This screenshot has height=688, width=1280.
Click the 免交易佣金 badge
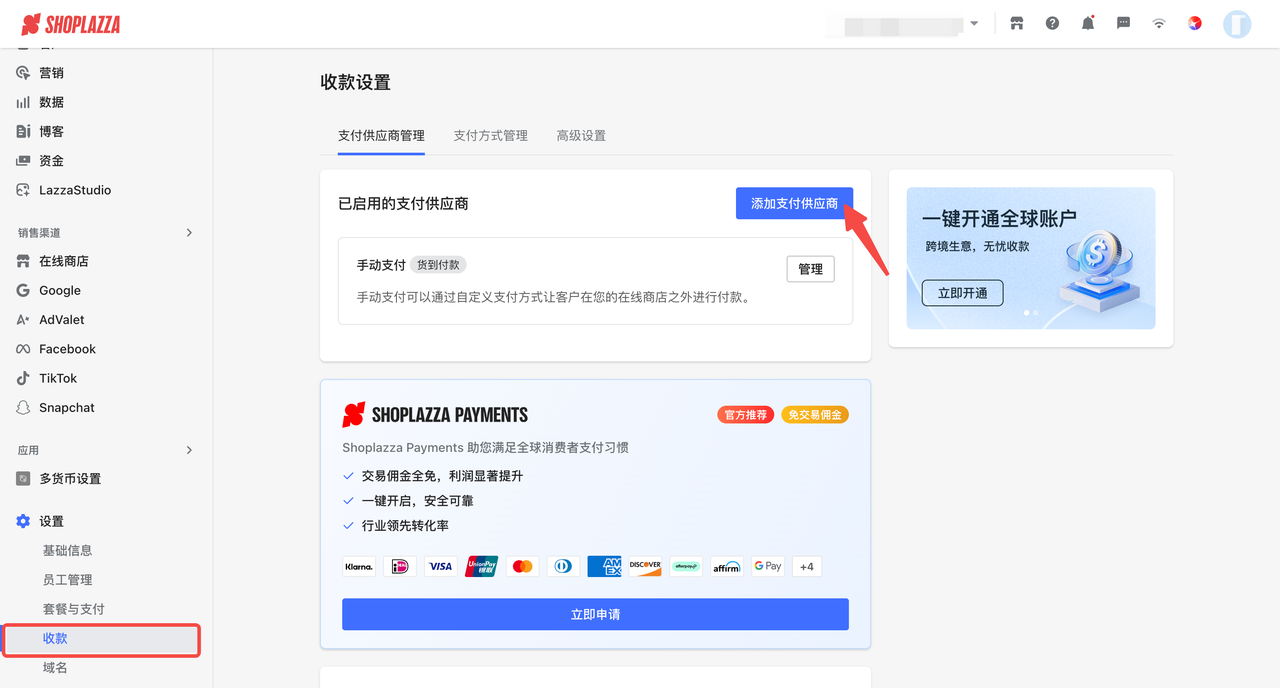pos(815,415)
